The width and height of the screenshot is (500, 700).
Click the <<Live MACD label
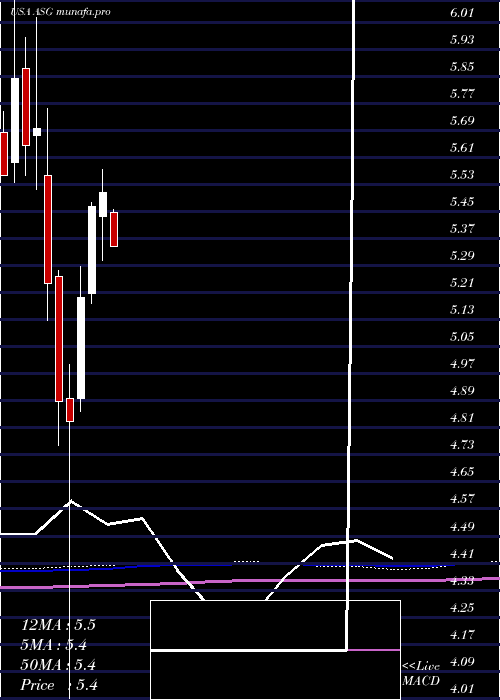[421, 673]
